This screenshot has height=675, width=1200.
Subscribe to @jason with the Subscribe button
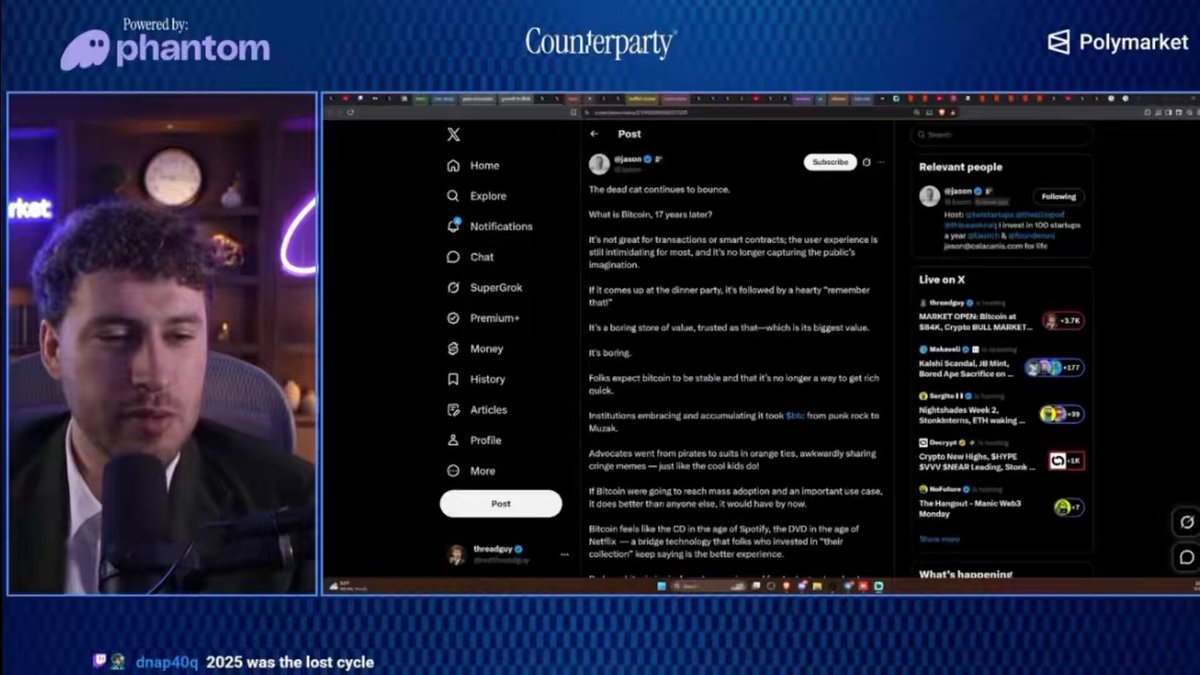point(830,162)
